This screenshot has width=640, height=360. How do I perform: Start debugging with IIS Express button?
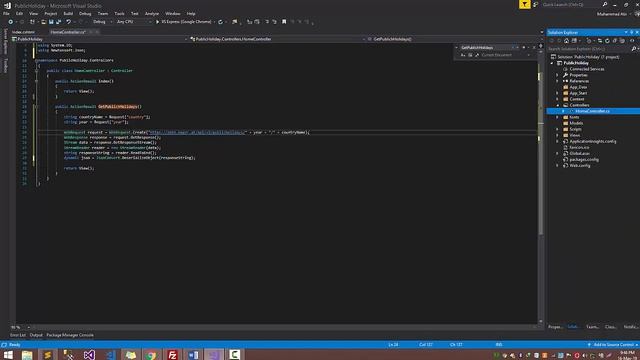tap(183, 22)
